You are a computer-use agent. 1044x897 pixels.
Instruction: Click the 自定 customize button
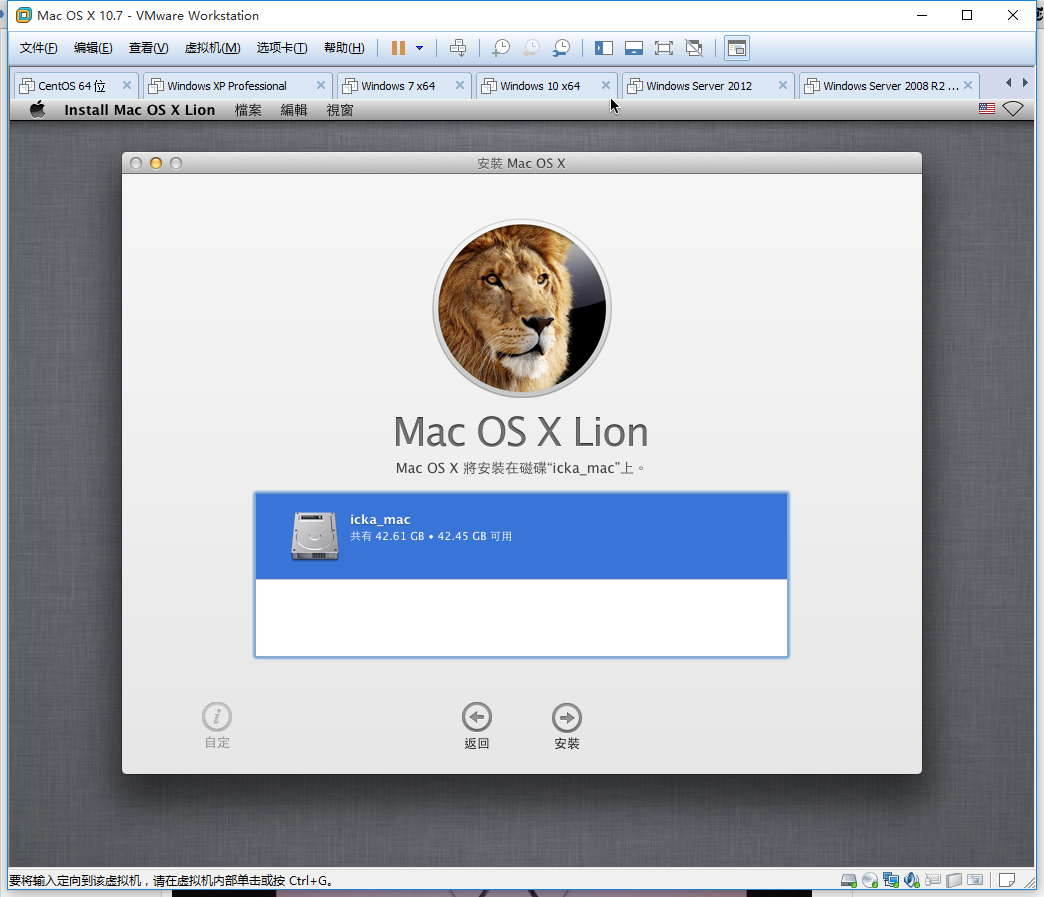click(x=217, y=726)
